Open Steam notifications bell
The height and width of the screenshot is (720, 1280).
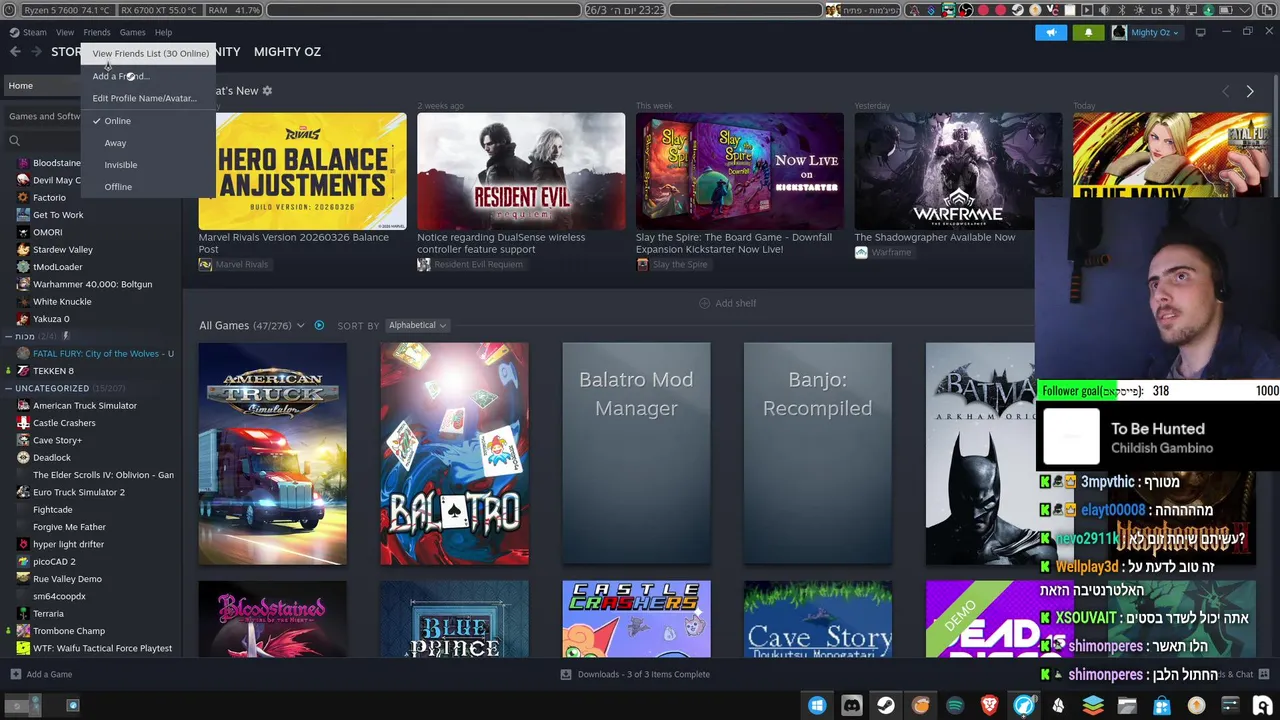(1088, 32)
